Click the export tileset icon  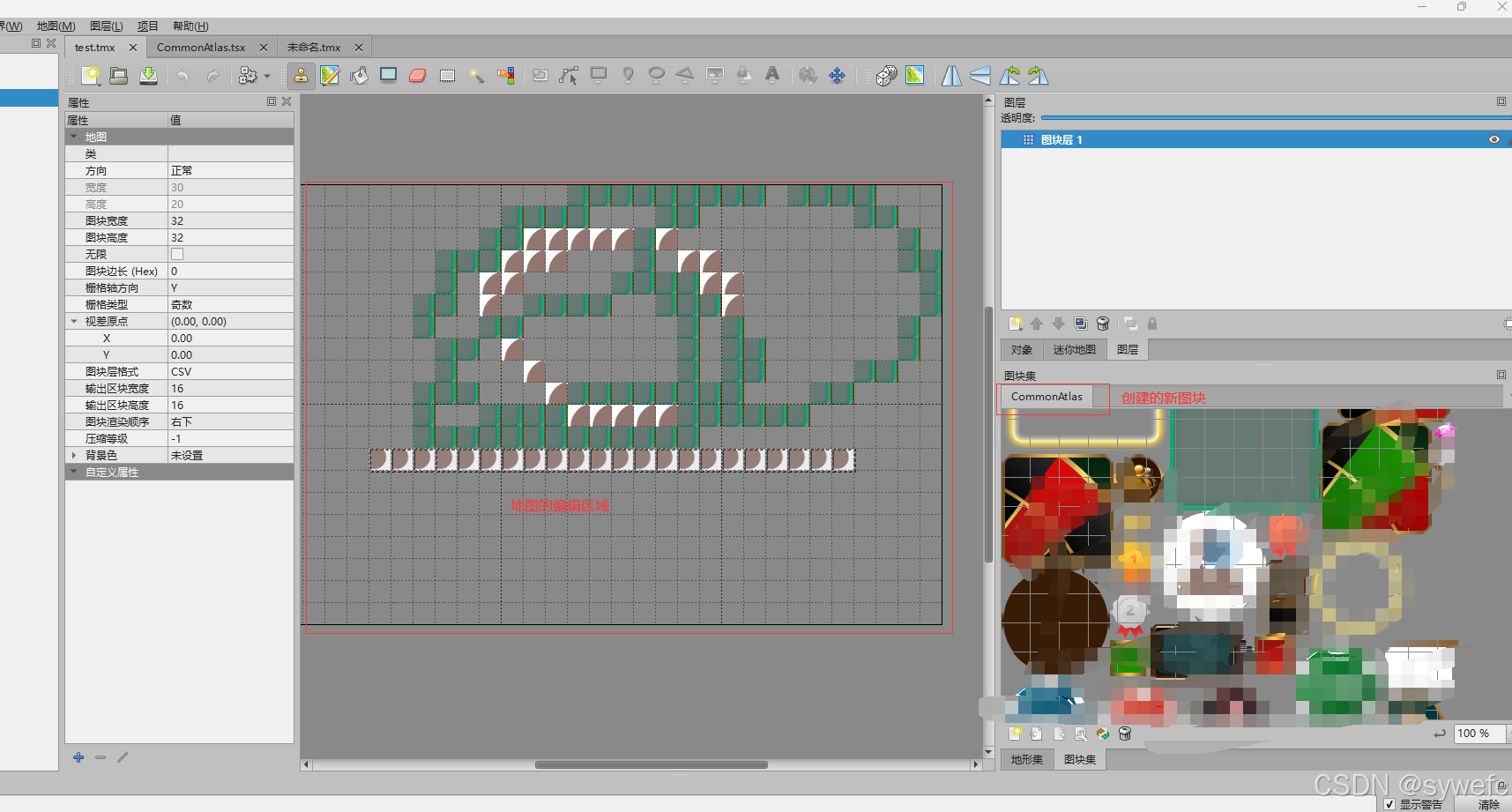1059,734
